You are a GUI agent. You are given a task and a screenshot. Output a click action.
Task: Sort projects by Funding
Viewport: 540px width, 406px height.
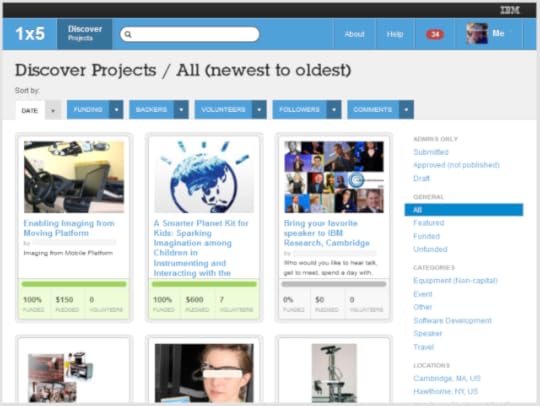click(x=88, y=110)
